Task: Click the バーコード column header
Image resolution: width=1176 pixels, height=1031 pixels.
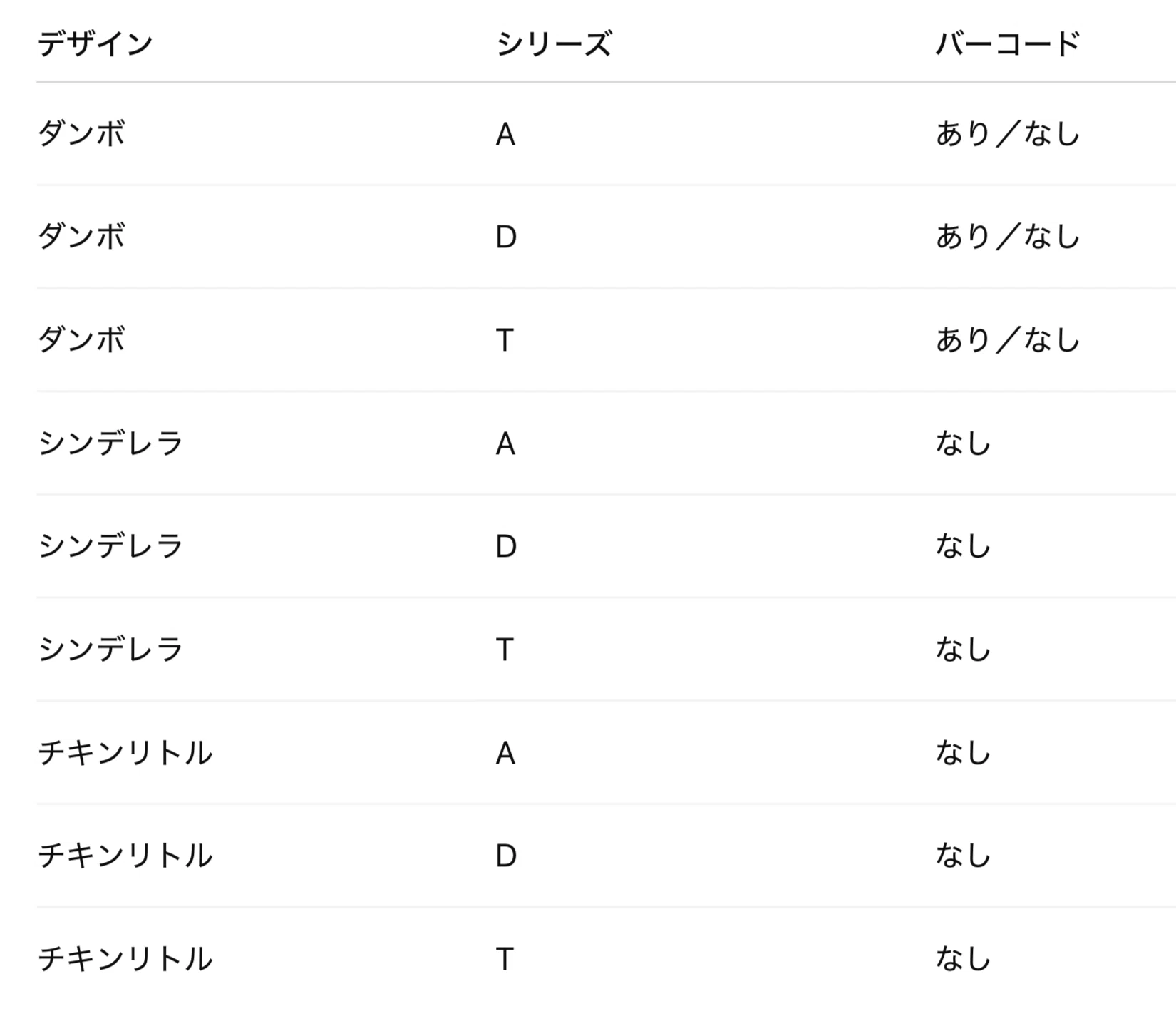Action: tap(1008, 44)
